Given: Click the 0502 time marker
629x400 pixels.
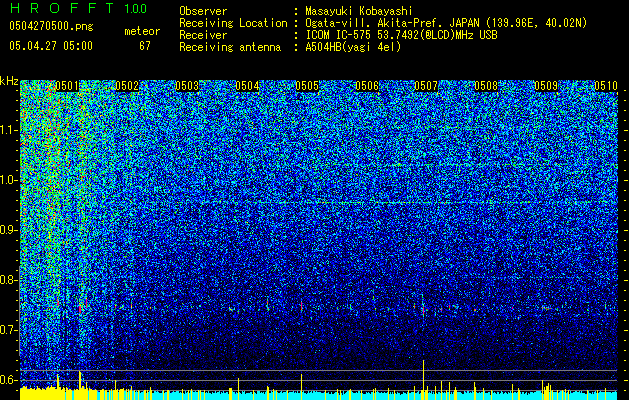Looking at the screenshot, I should tap(127, 86).
